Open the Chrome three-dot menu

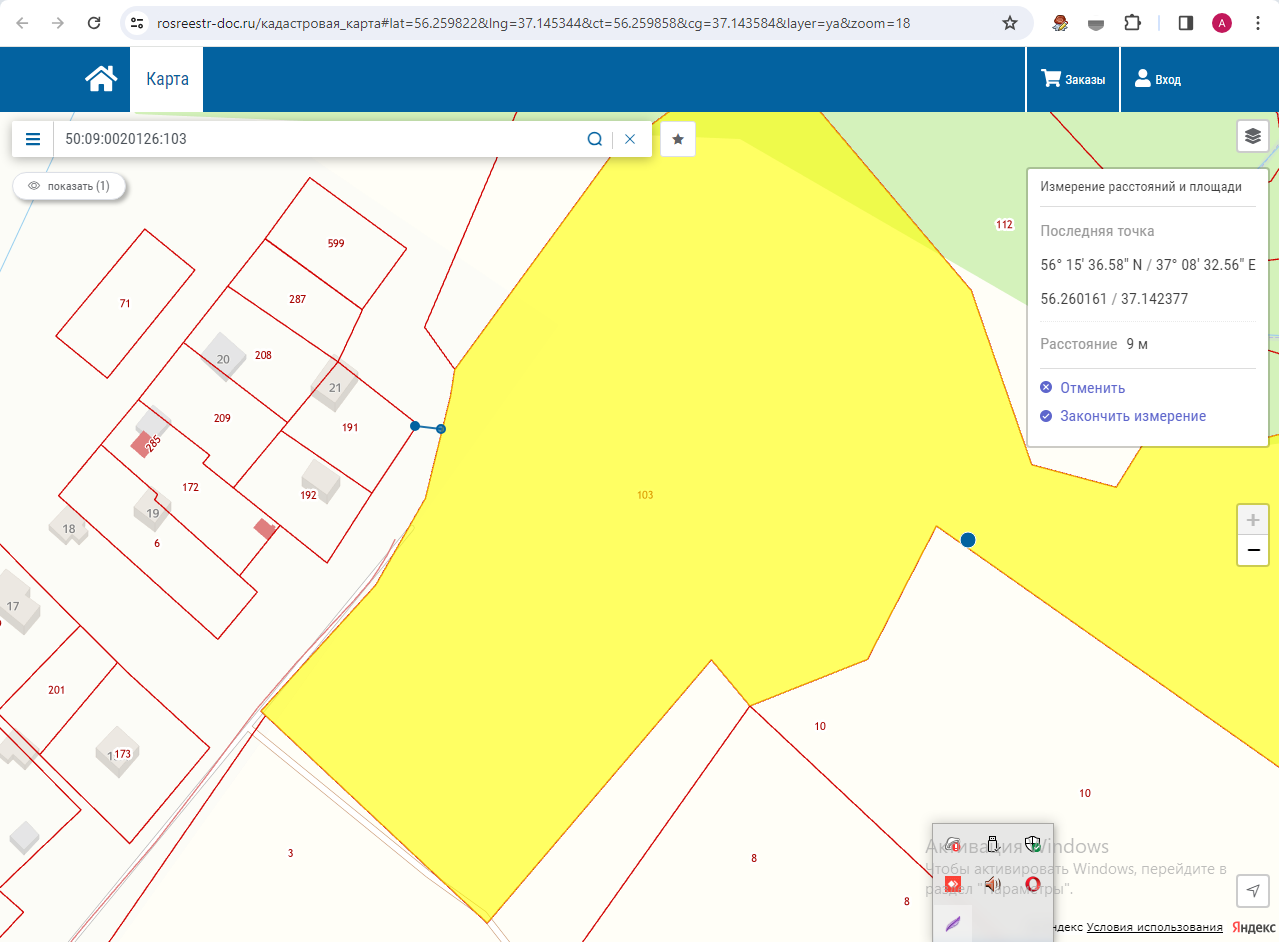tap(1257, 23)
